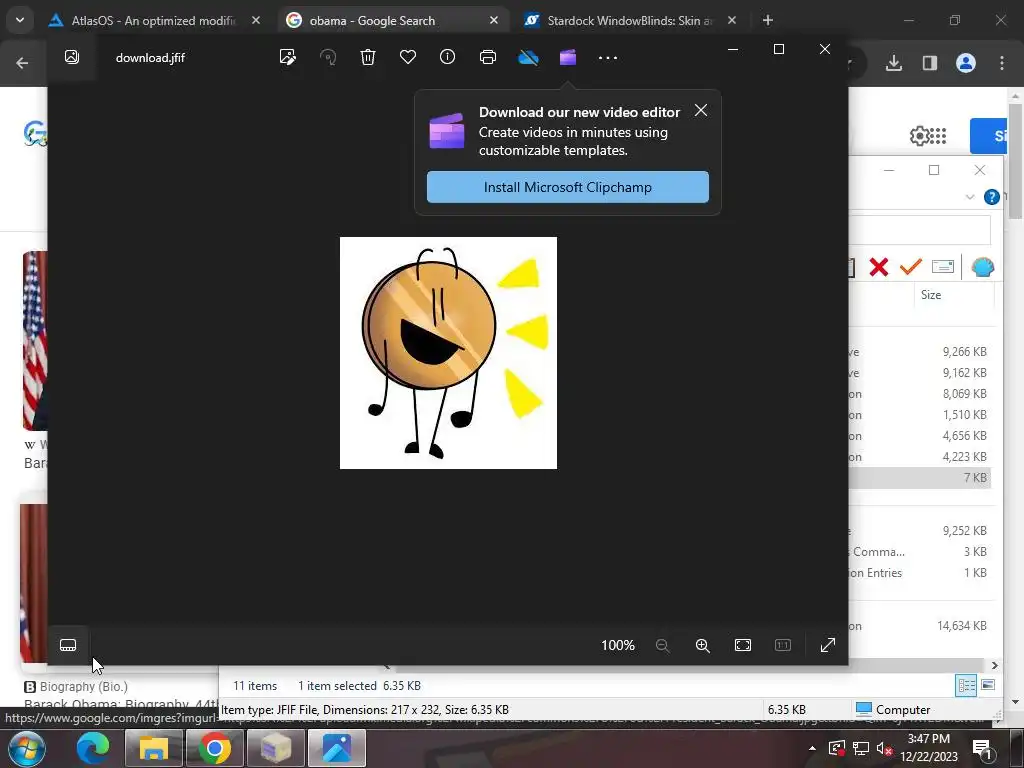The height and width of the screenshot is (768, 1024).
Task: Click red X delete icon in archive window
Action: 879,266
